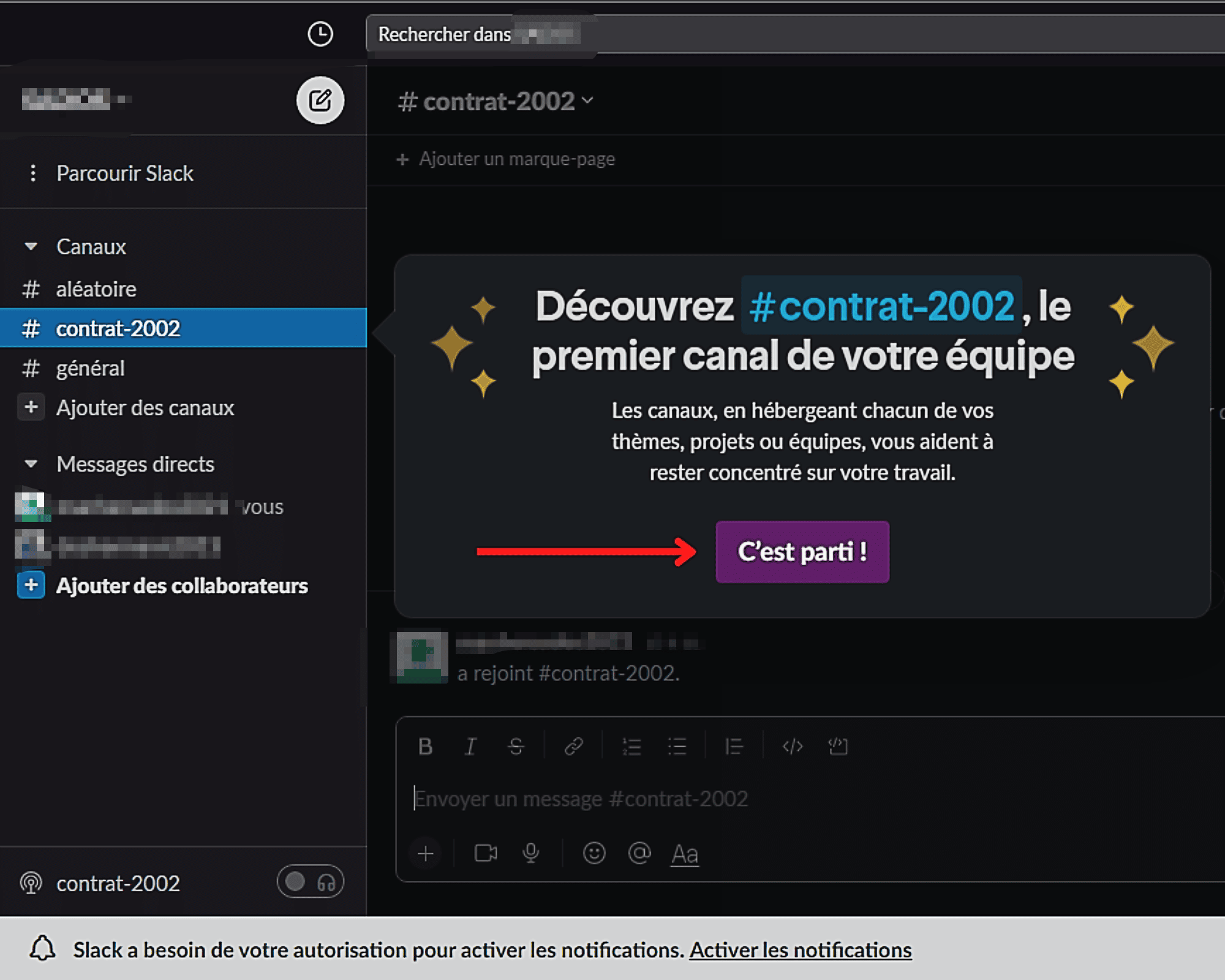Apply strikethrough formatting
Viewport: 1225px width, 980px height.
pyautogui.click(x=516, y=746)
